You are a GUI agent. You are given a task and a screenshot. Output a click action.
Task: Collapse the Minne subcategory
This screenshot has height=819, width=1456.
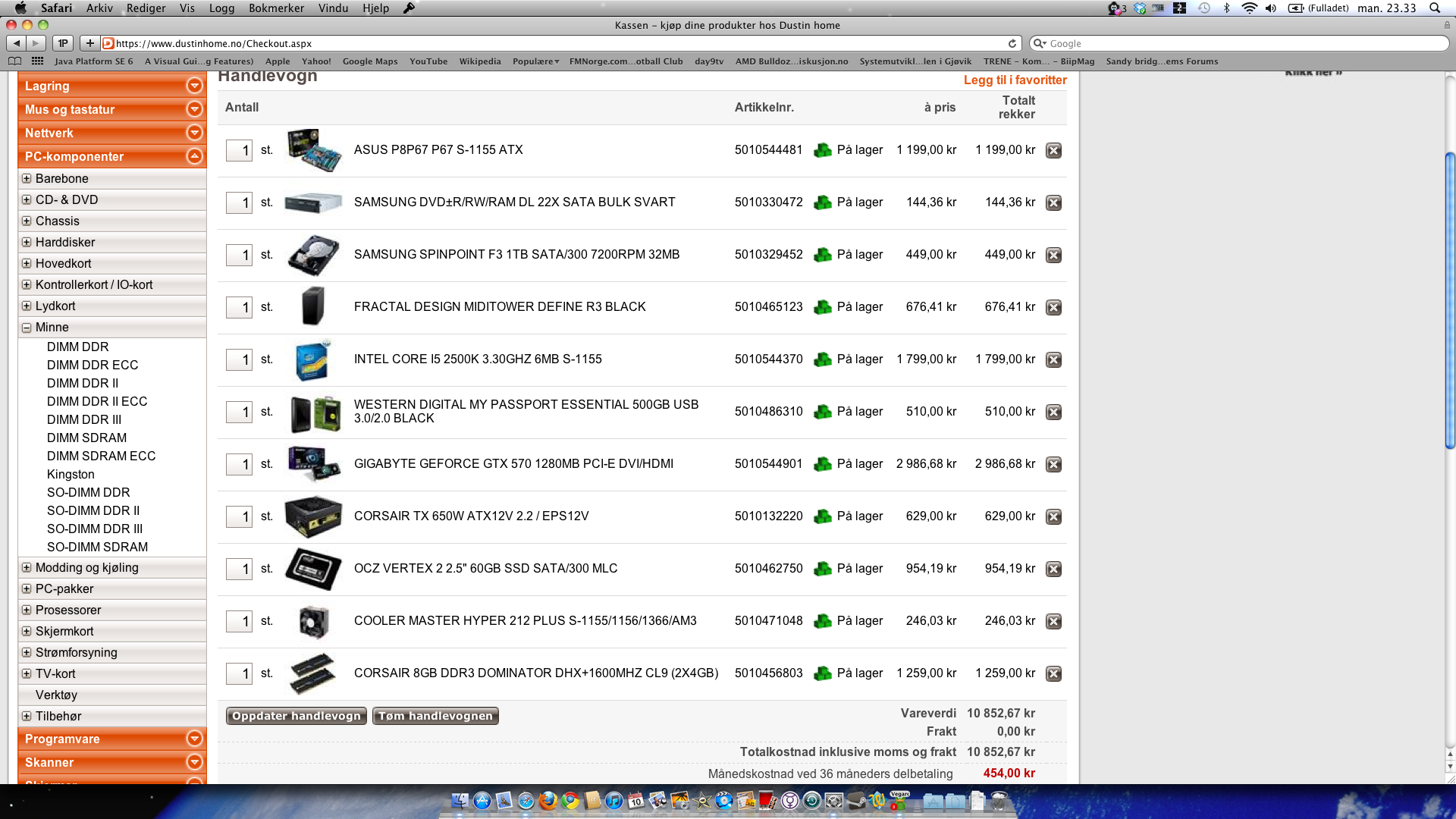tap(27, 328)
